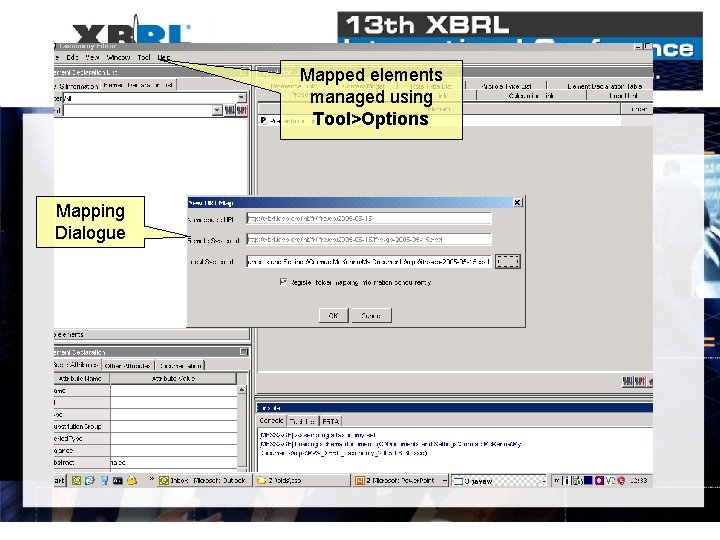Viewport: 720px width, 540px height.
Task: Open the folder taskbar item
Action: click(302, 480)
